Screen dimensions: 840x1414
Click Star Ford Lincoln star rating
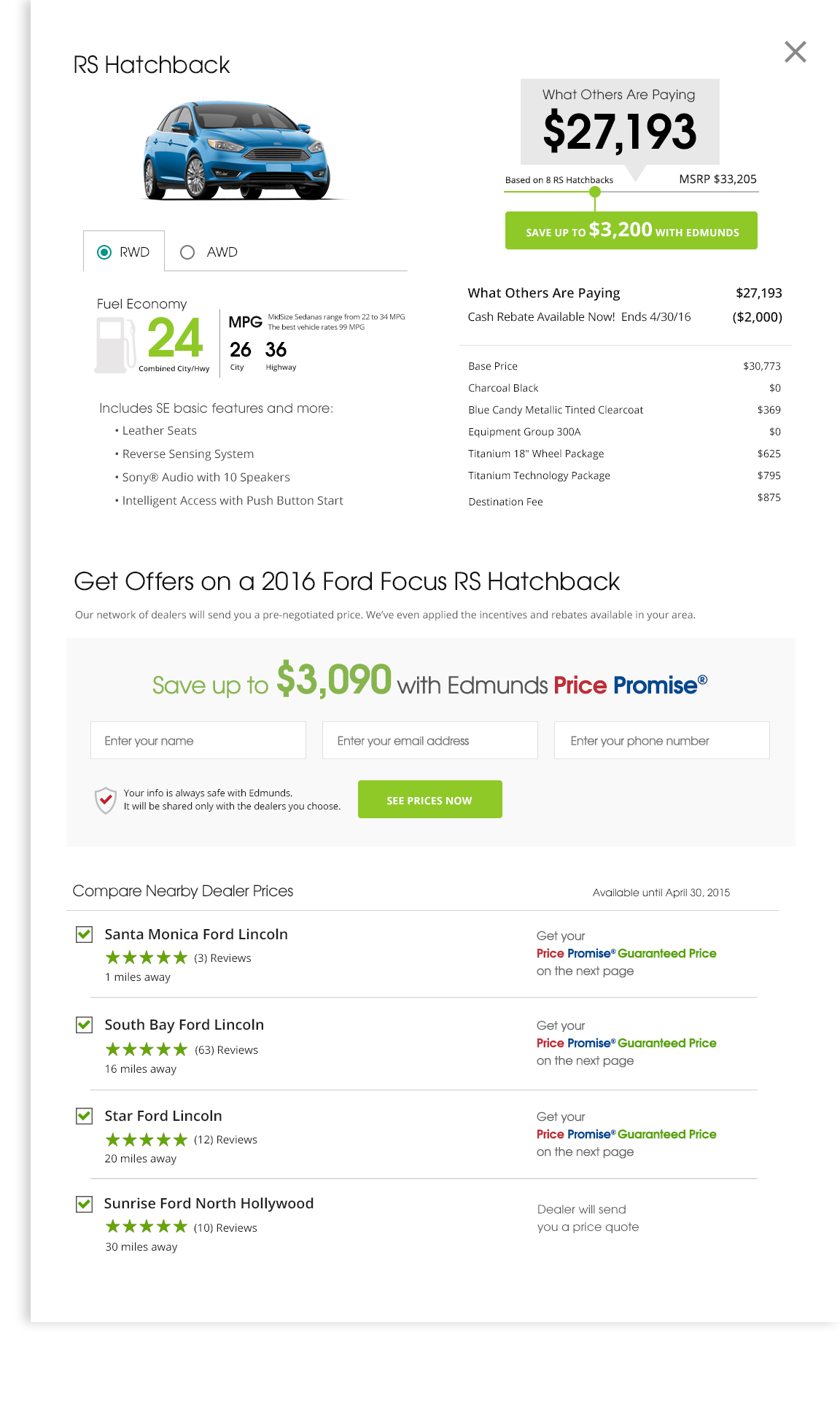point(147,1139)
